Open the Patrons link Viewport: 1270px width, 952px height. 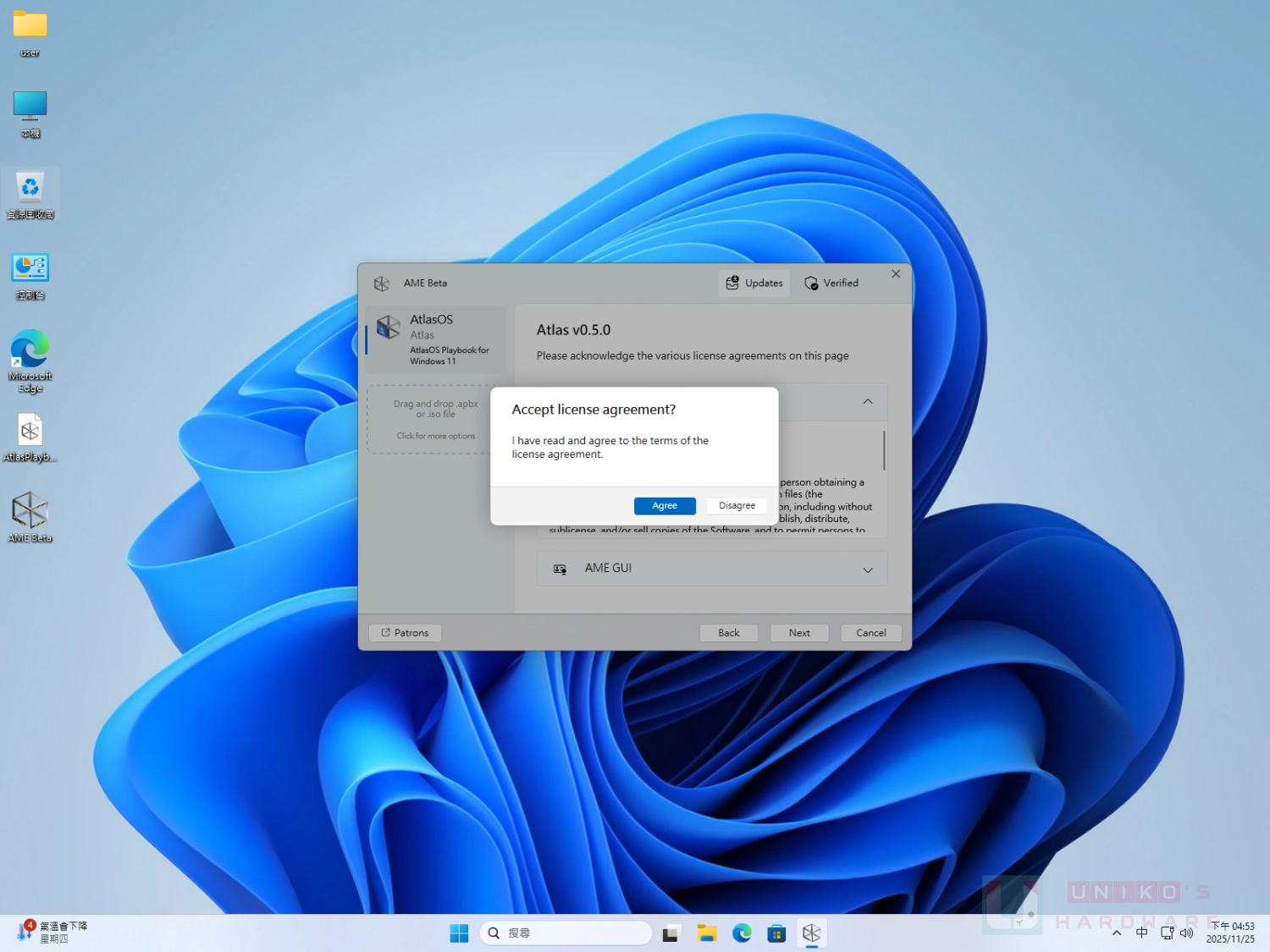pyautogui.click(x=405, y=633)
